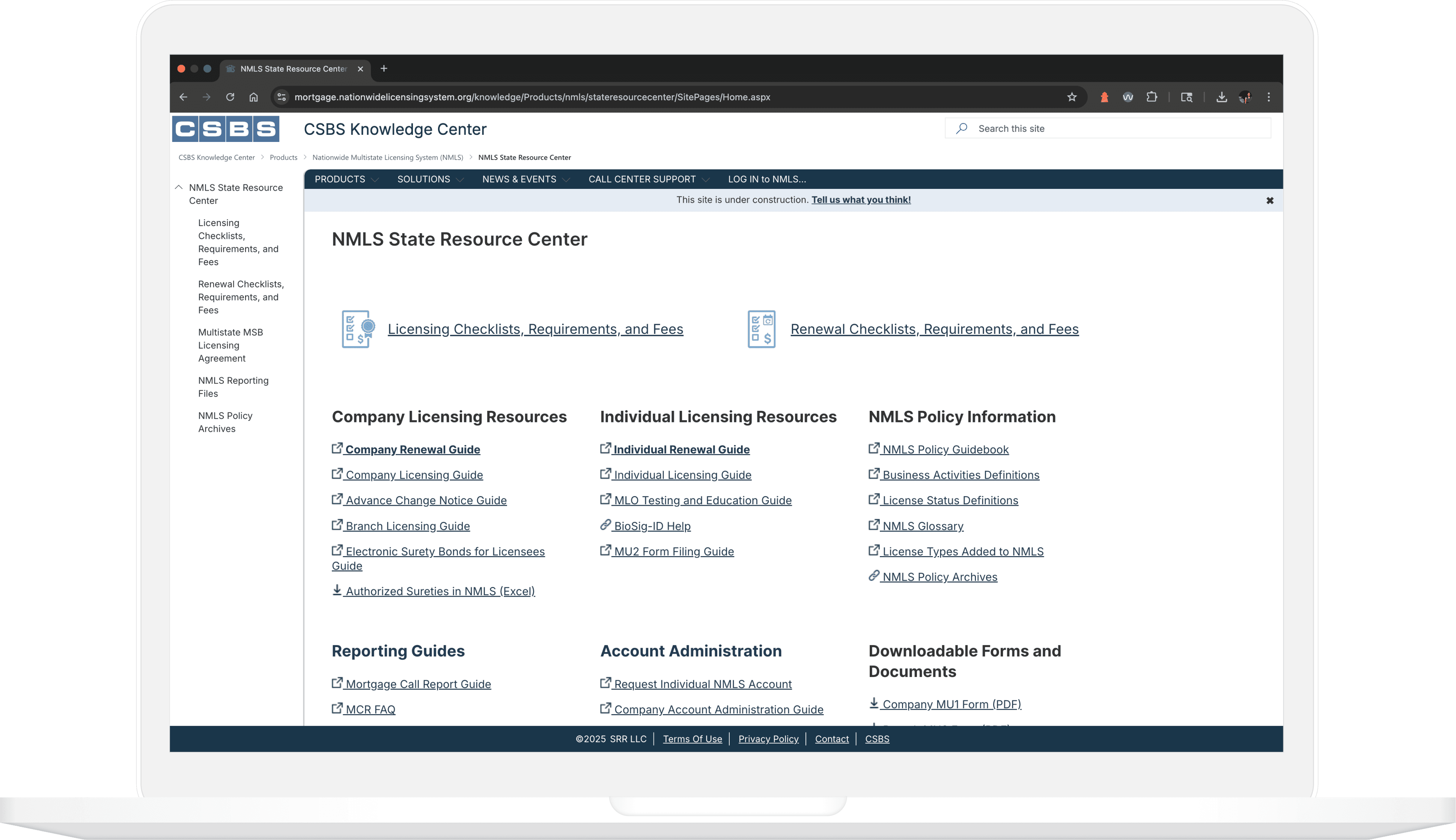Open the NEWS & EVENTS dropdown
Viewport: 1456px width, 840px height.
point(525,179)
